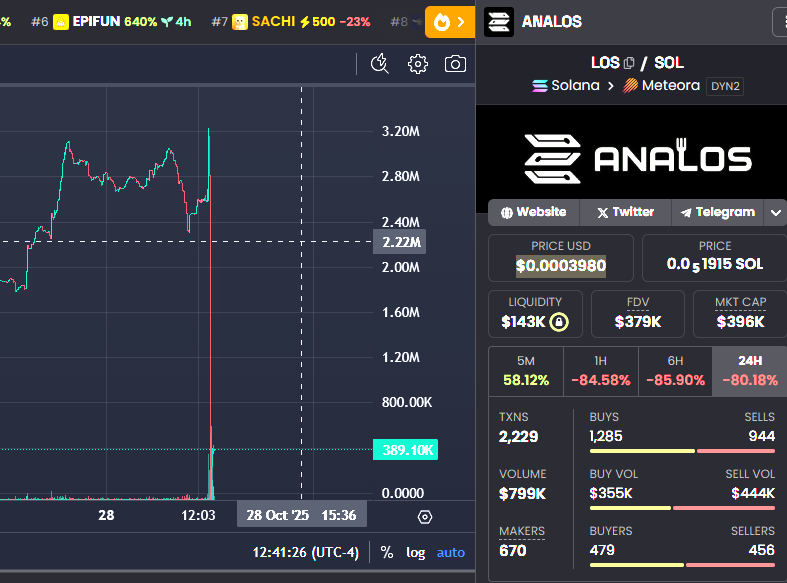Click the ANALOS logo icon in header
This screenshot has height=583, width=787.
[x=499, y=22]
